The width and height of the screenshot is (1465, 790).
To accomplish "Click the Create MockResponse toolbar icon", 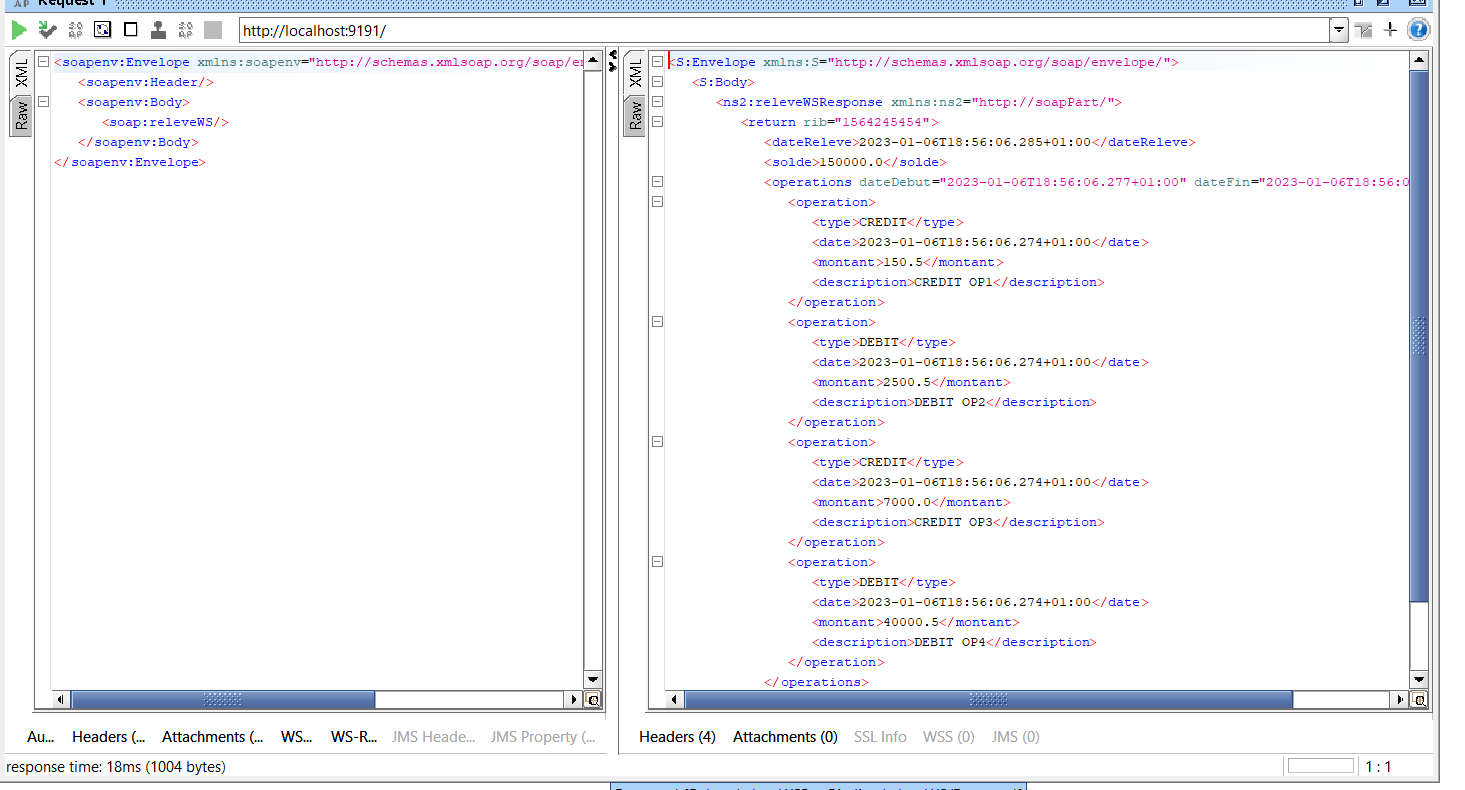I will [x=75, y=30].
